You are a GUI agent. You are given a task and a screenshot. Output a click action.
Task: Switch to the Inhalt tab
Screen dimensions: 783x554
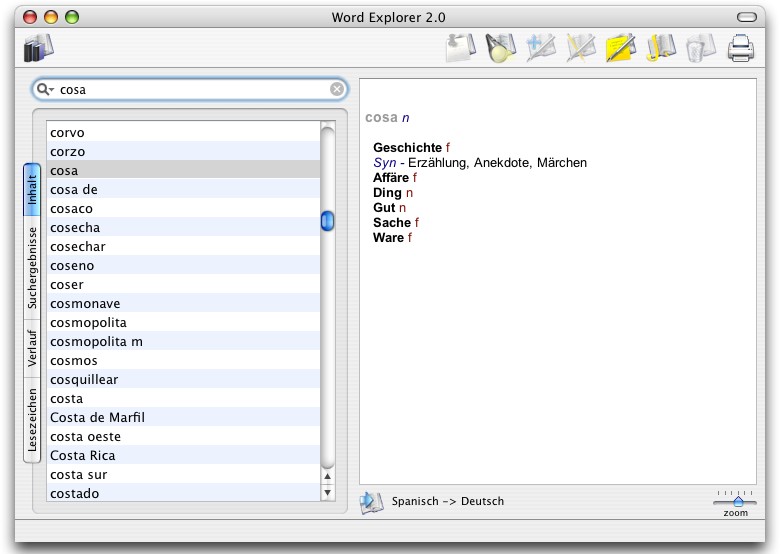(x=32, y=189)
